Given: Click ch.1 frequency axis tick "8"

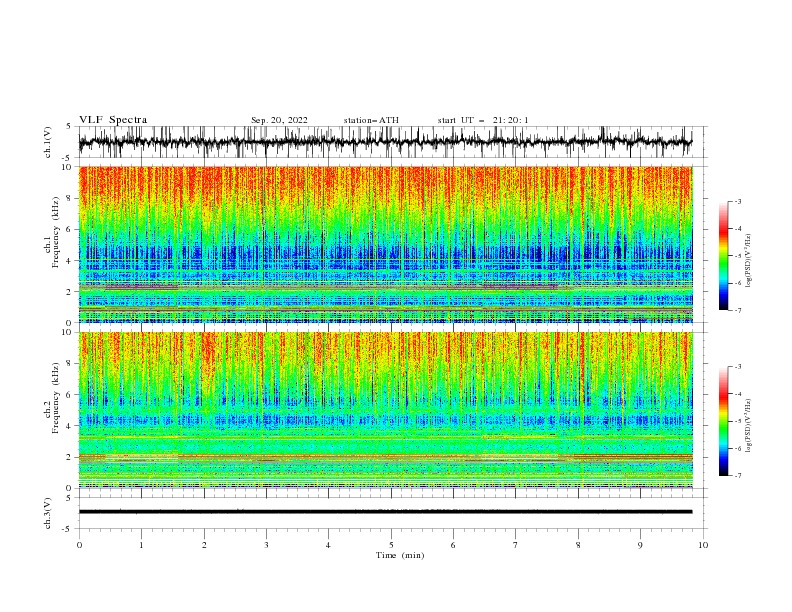Looking at the screenshot, I should pos(70,198).
